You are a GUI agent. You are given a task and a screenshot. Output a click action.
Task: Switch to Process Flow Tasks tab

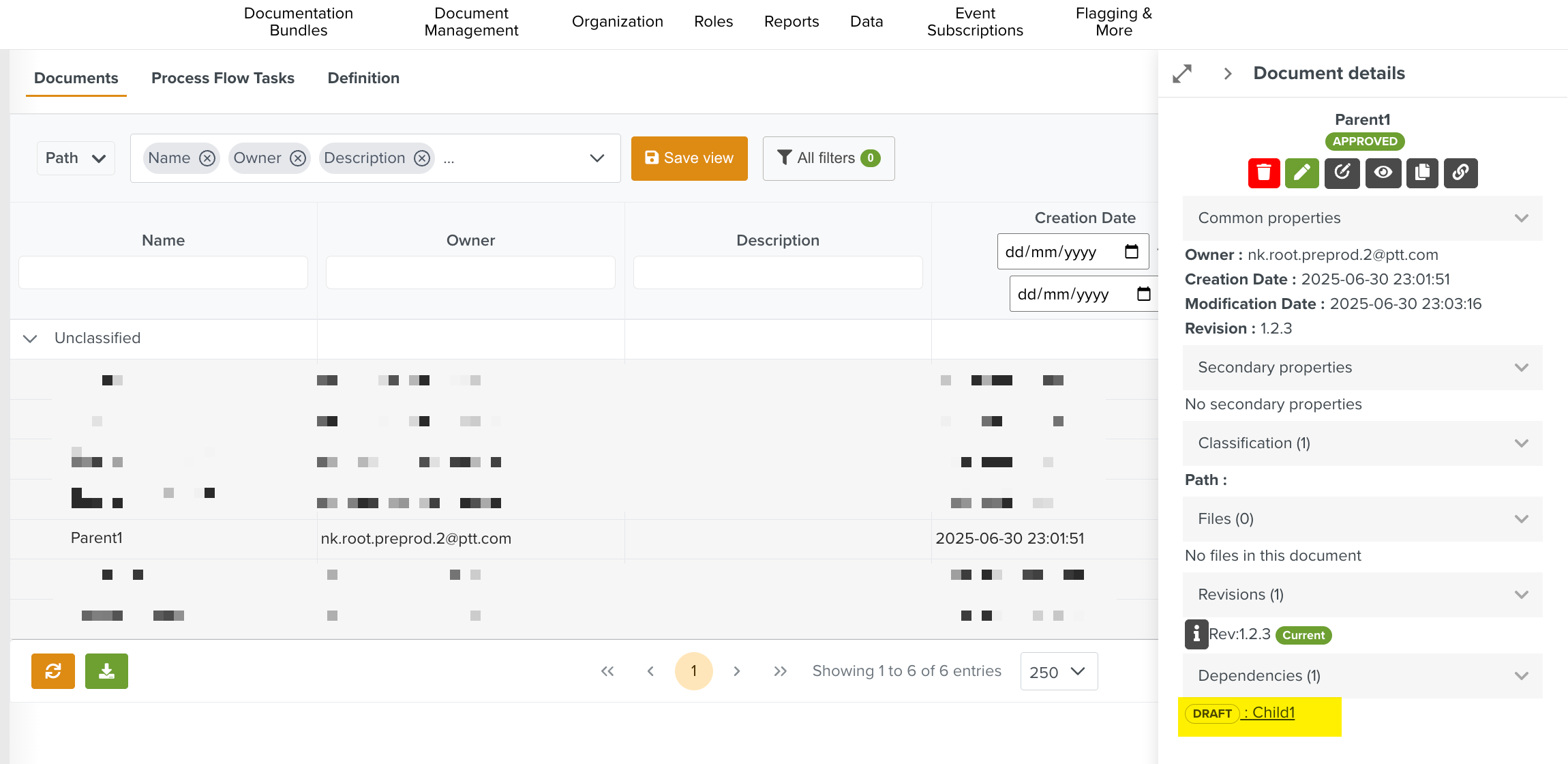coord(222,78)
